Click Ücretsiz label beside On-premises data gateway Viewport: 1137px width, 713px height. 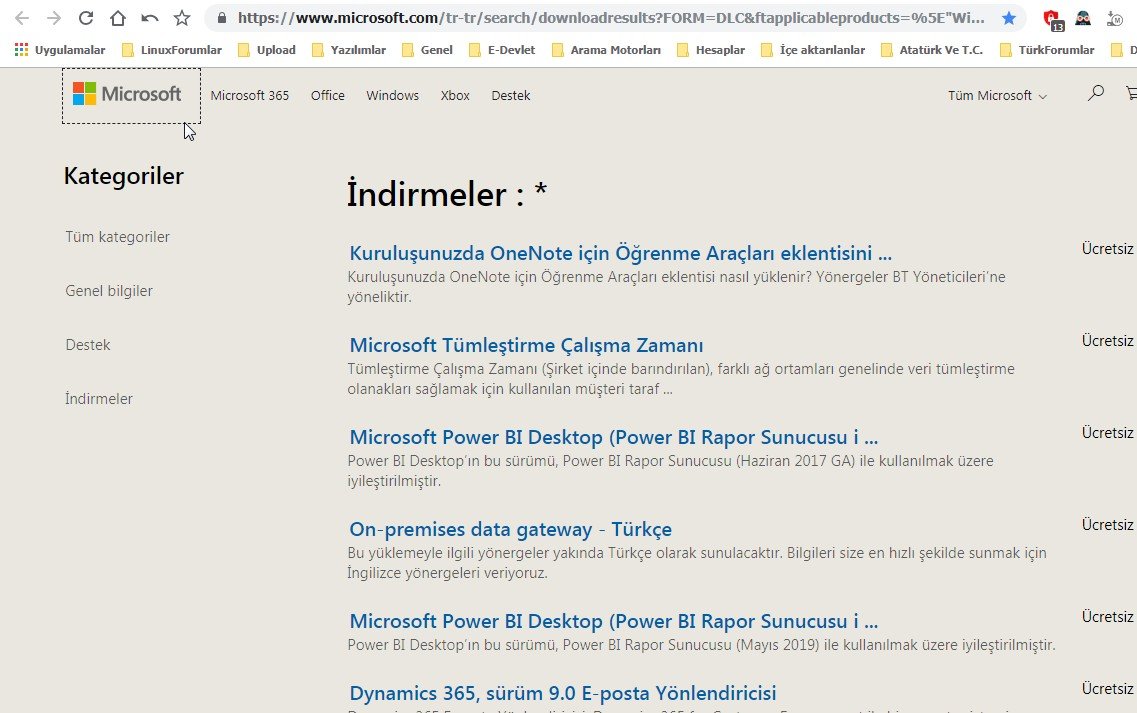click(1107, 525)
